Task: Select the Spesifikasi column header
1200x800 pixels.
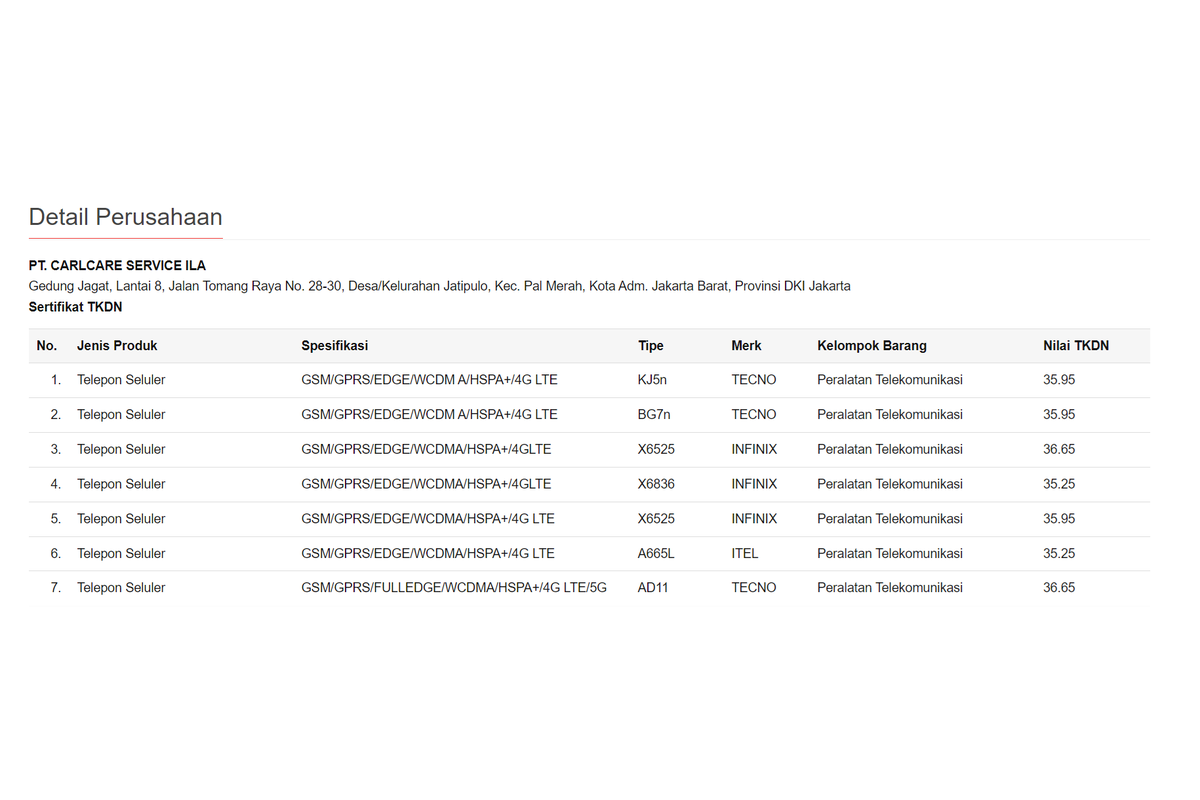Action: click(334, 346)
